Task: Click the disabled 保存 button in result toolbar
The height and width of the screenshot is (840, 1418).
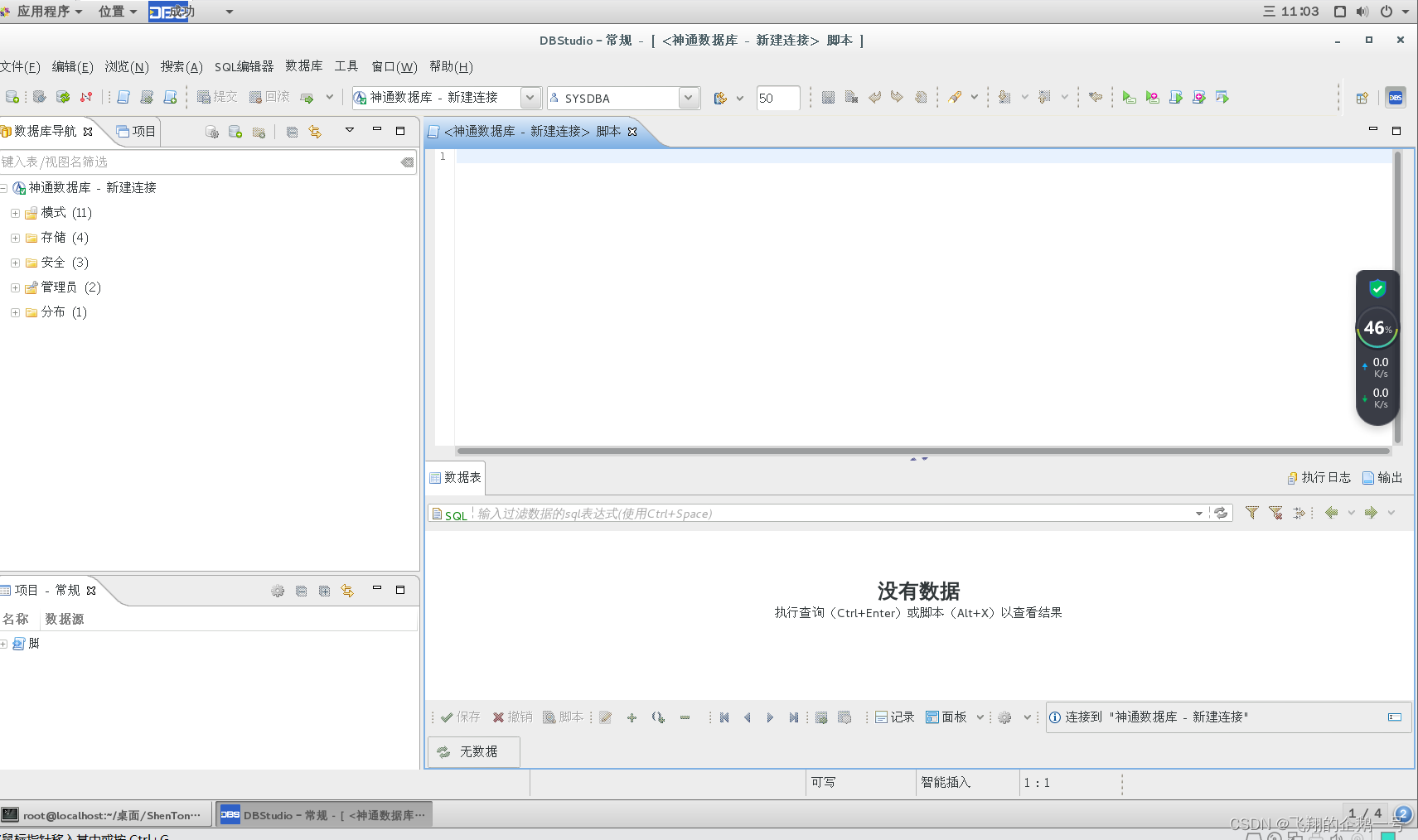Action: click(462, 717)
